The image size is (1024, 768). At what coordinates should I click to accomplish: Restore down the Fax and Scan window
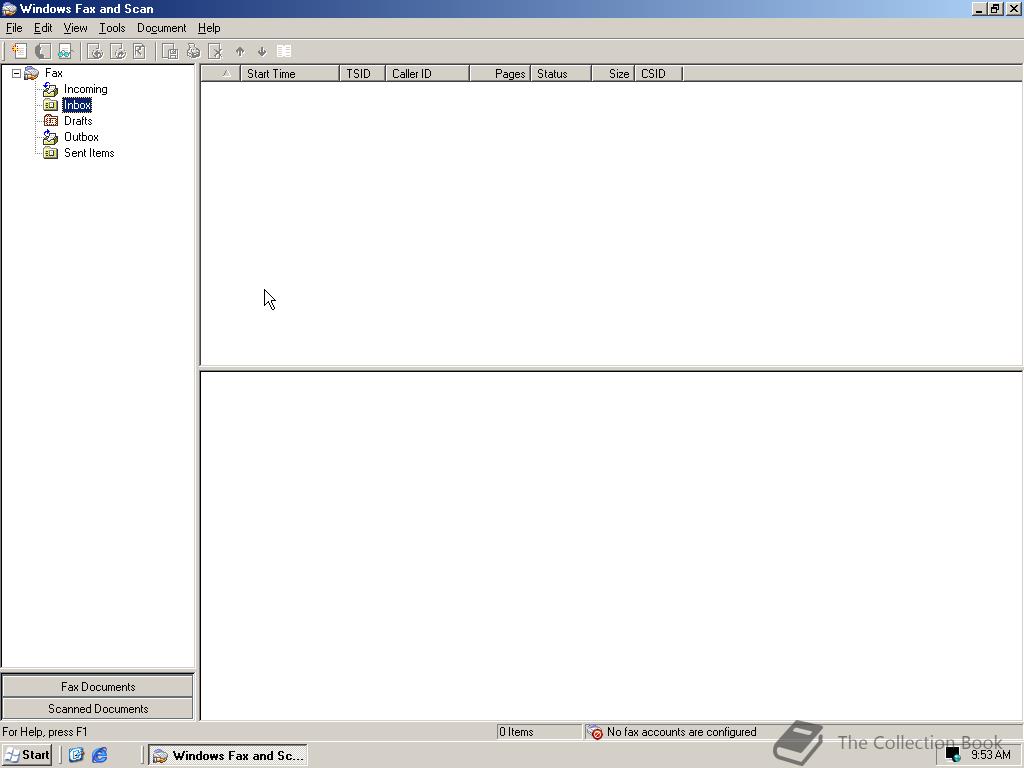(995, 9)
